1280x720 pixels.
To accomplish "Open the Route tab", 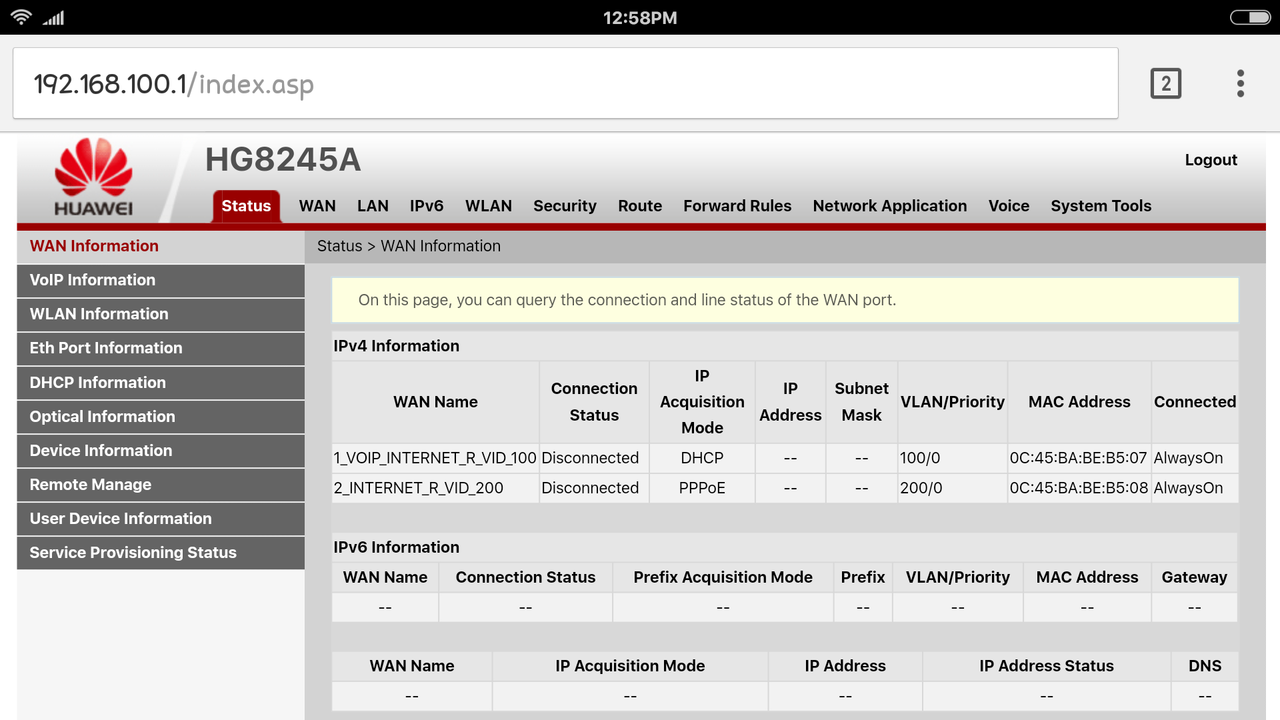I will coord(640,206).
